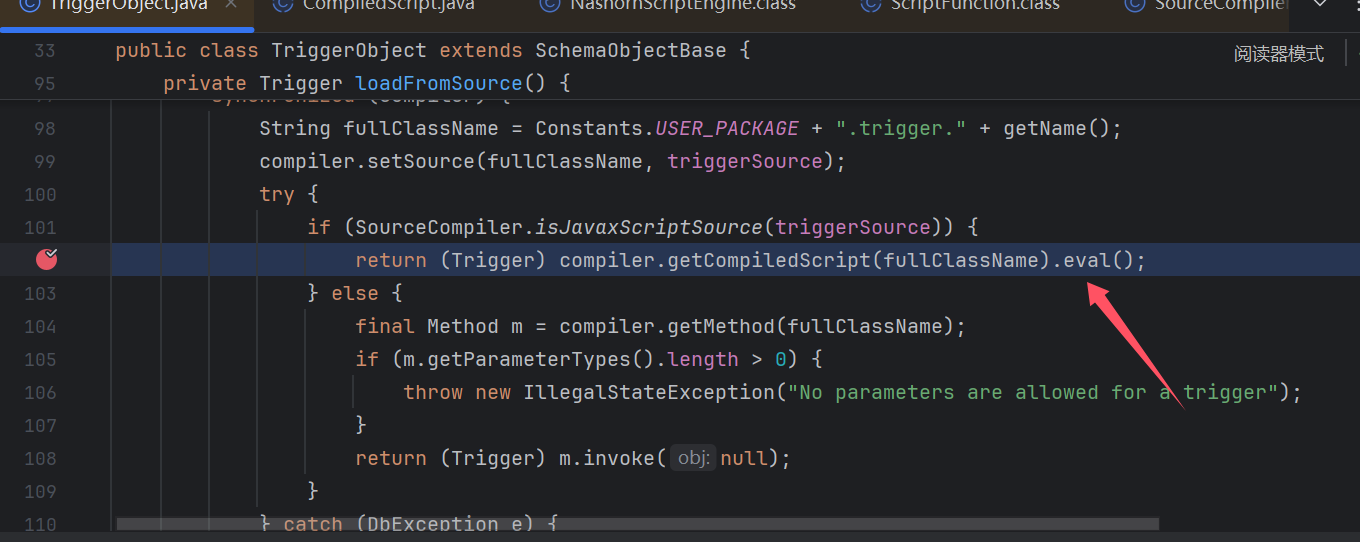The image size is (1360, 542).
Task: Click the class icon on NashornScriptEngine.class tab
Action: tap(549, 5)
